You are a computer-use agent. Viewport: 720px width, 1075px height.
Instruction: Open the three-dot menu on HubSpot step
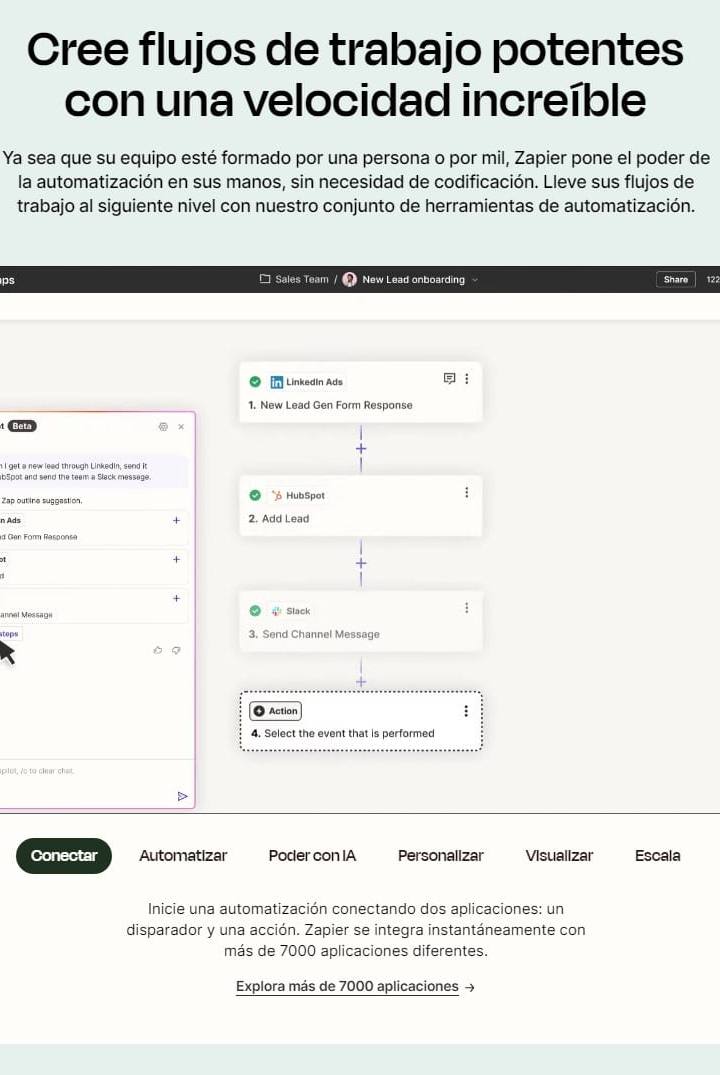tap(467, 492)
